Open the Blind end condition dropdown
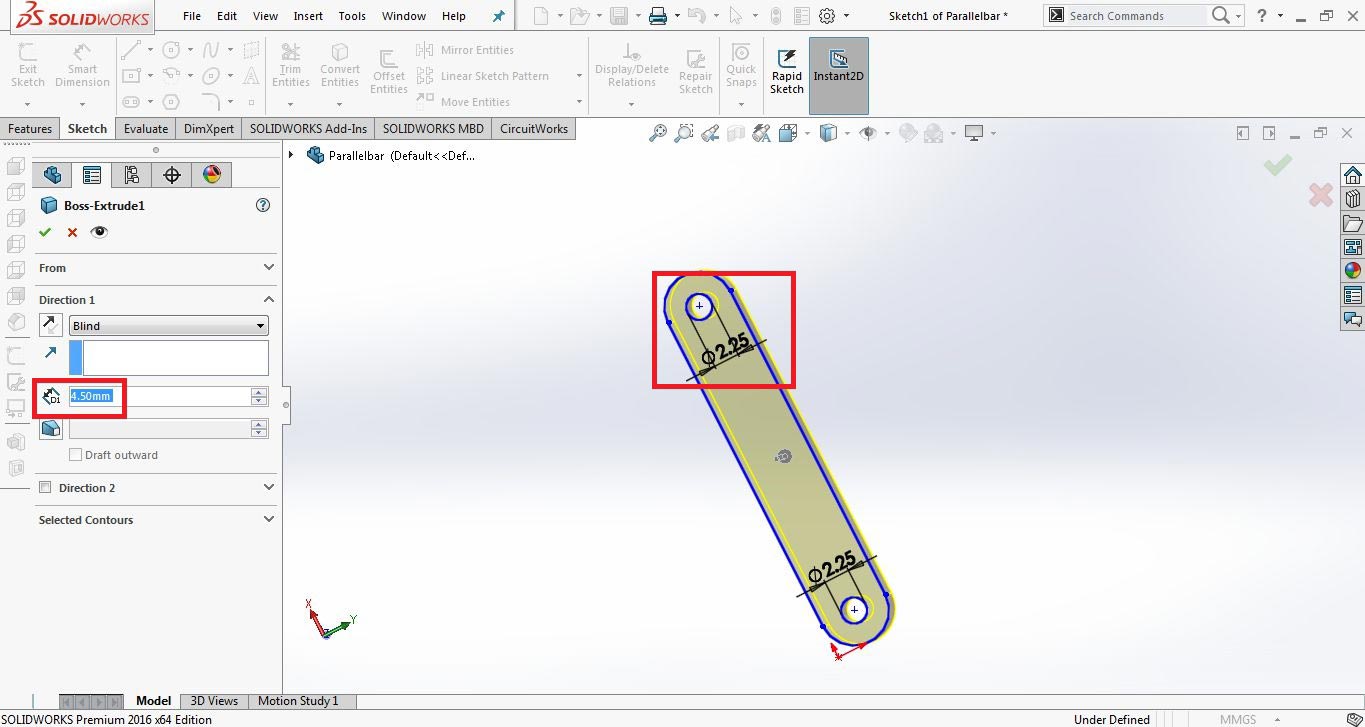This screenshot has width=1365, height=727. [169, 326]
